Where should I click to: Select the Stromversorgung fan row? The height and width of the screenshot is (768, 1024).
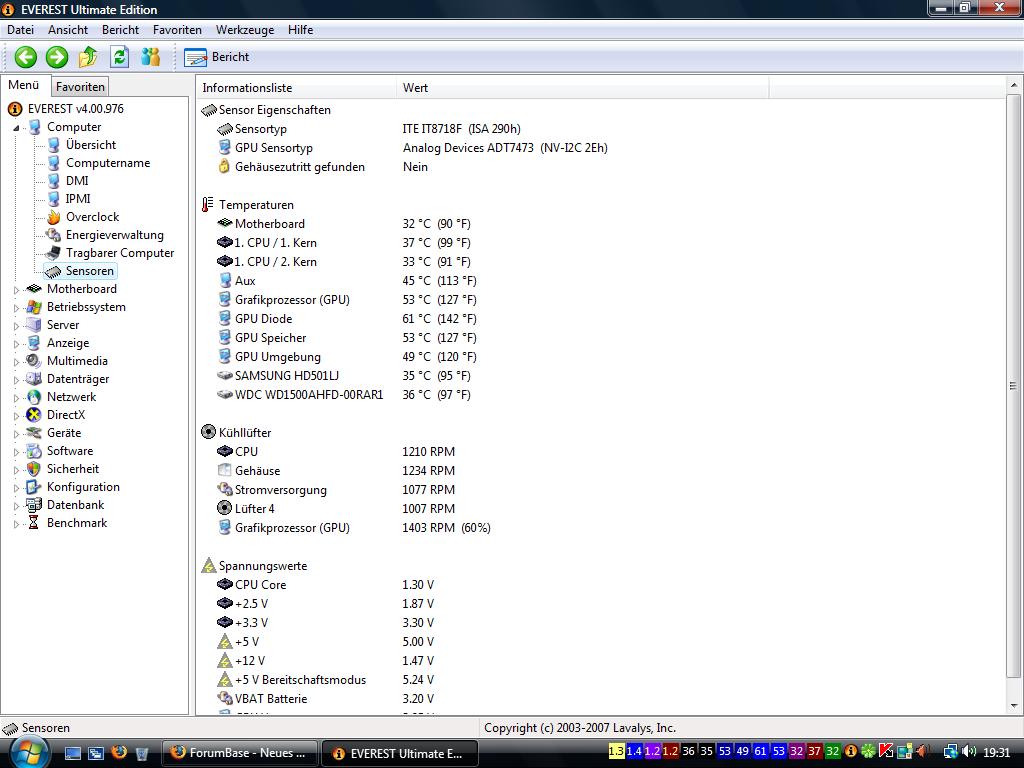336,490
